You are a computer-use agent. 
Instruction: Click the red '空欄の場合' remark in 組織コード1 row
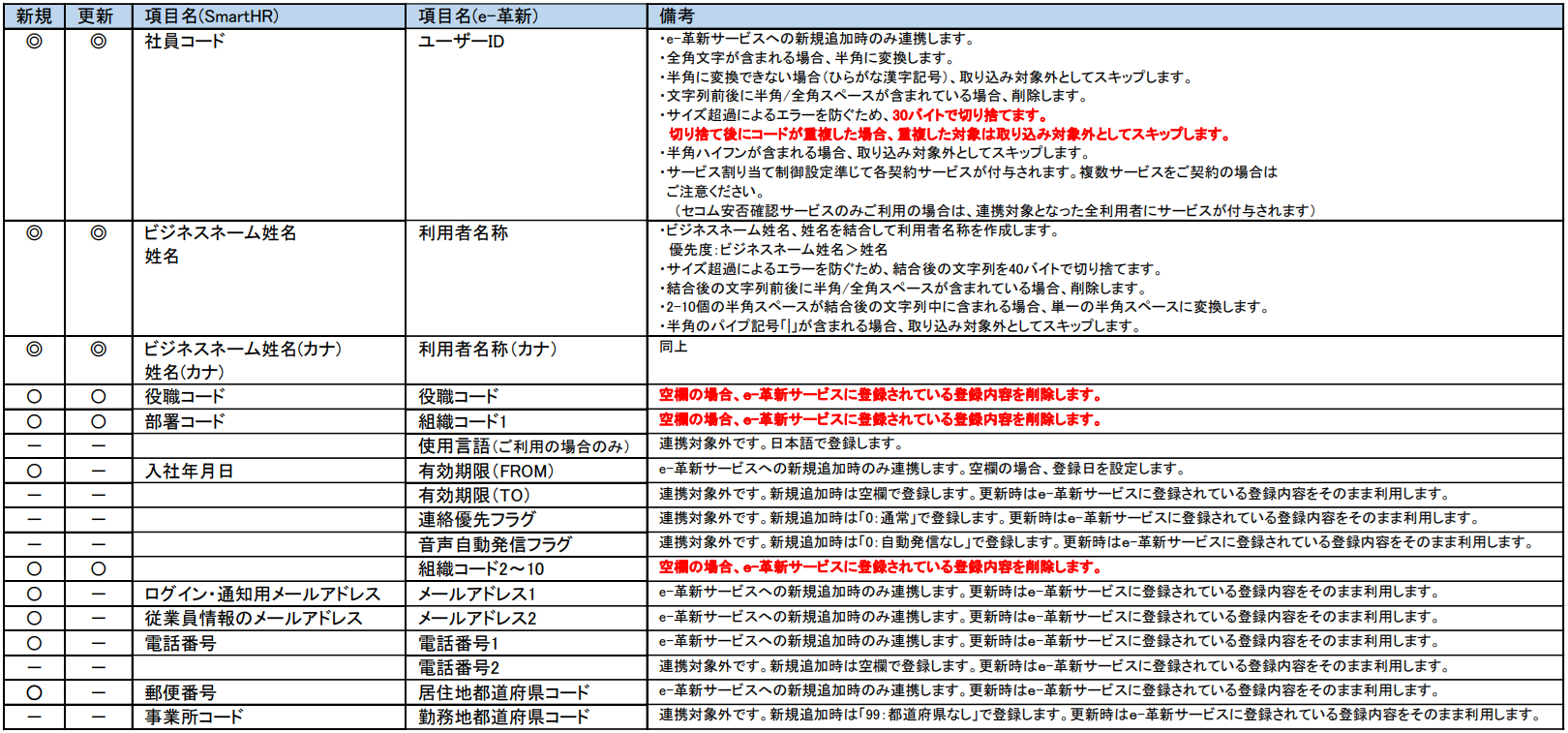click(x=881, y=419)
